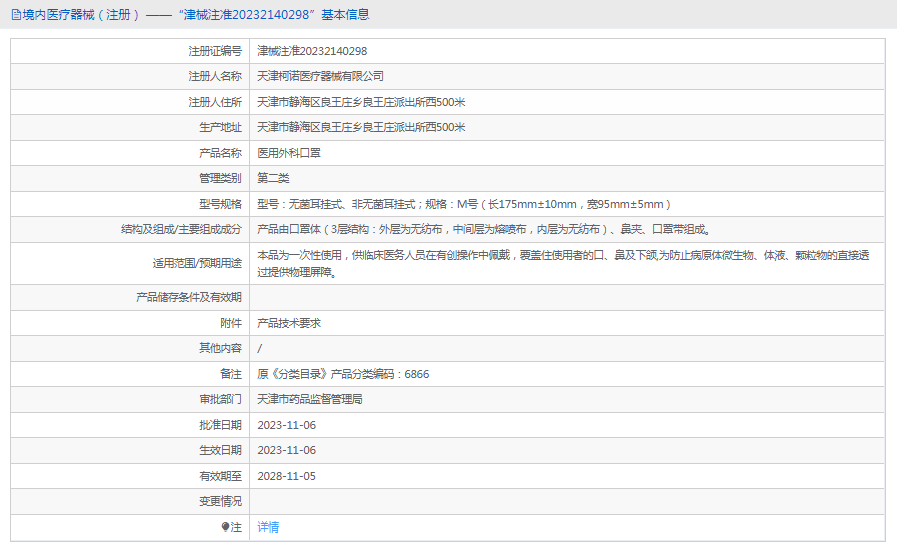Click 批准日期 value 2023-11-06
Screen dimensions: 897x545
pyautogui.click(x=287, y=425)
